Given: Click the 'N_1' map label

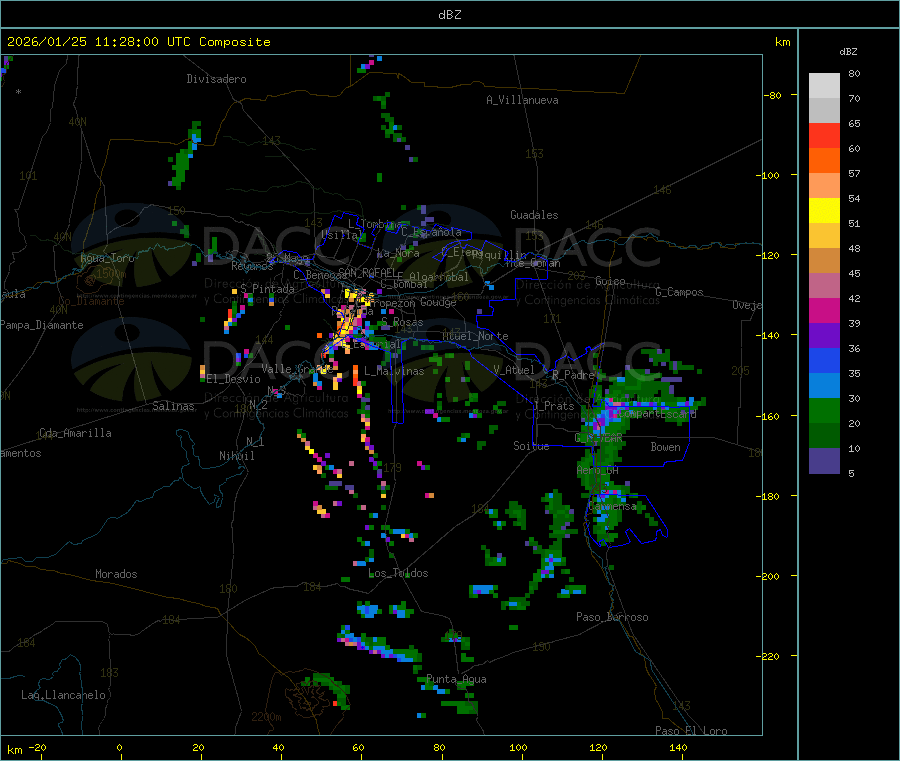Looking at the screenshot, I should tap(255, 442).
